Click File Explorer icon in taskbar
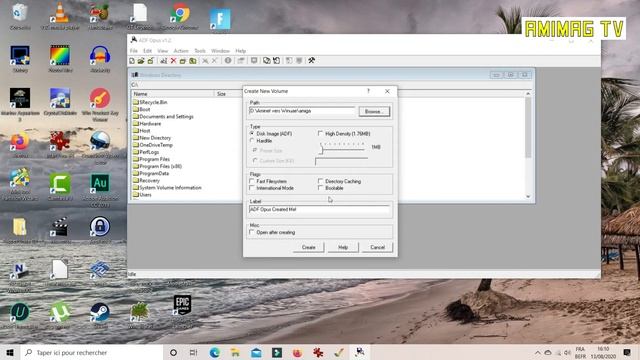 coord(235,353)
